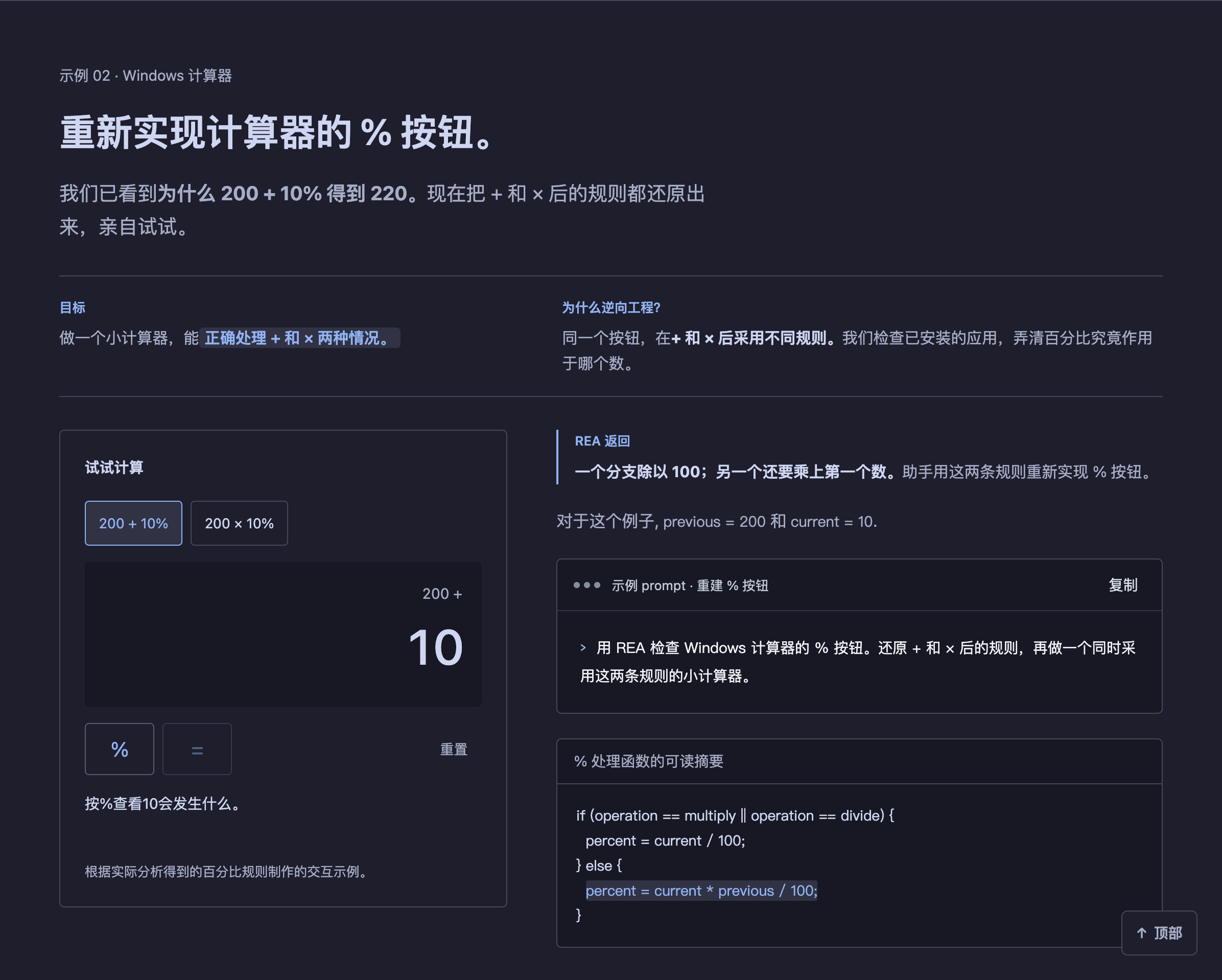Click the calculator display showing 10
The width and height of the screenshot is (1222, 980).
[284, 634]
